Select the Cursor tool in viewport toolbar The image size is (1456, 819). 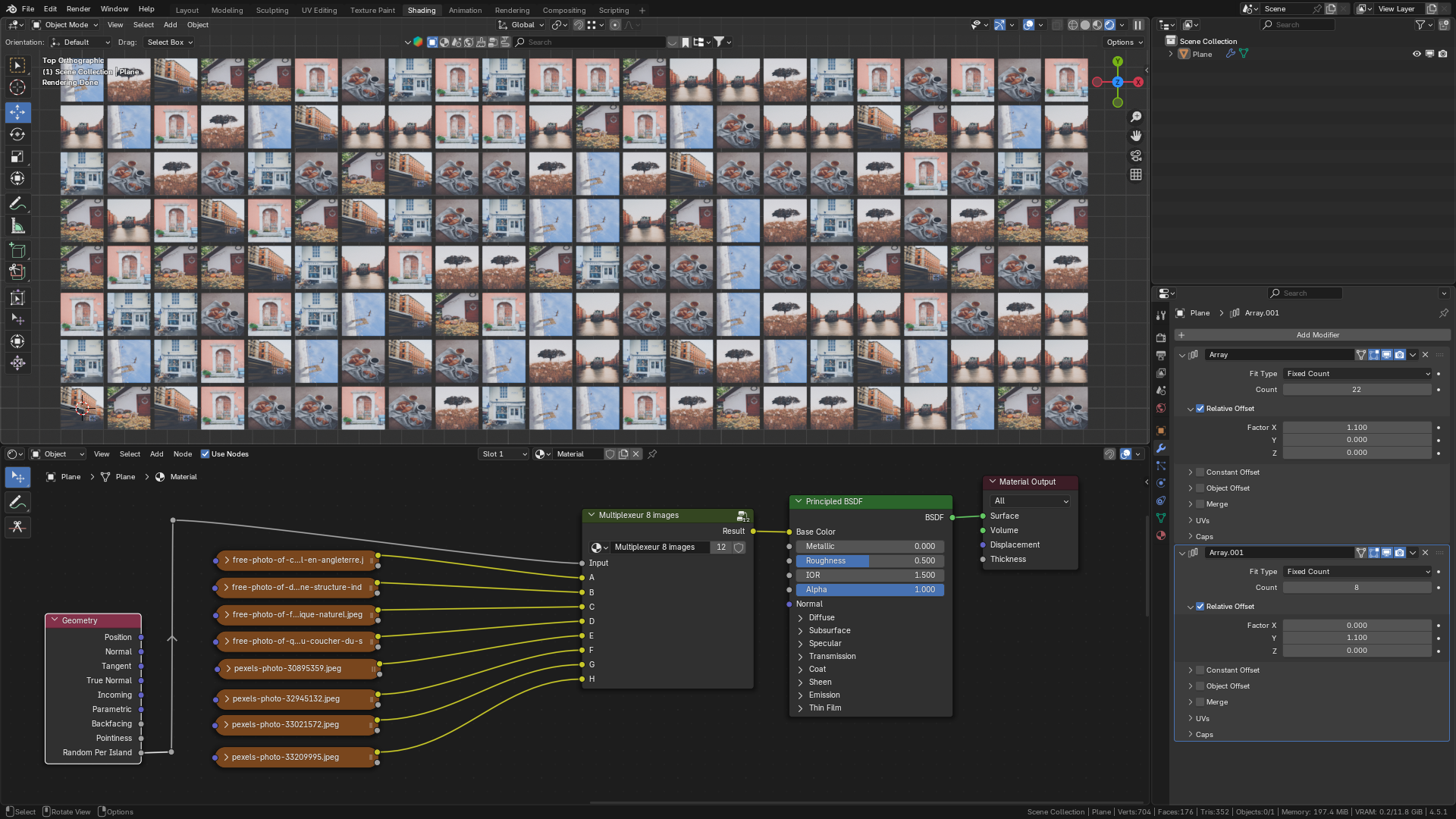(x=17, y=89)
